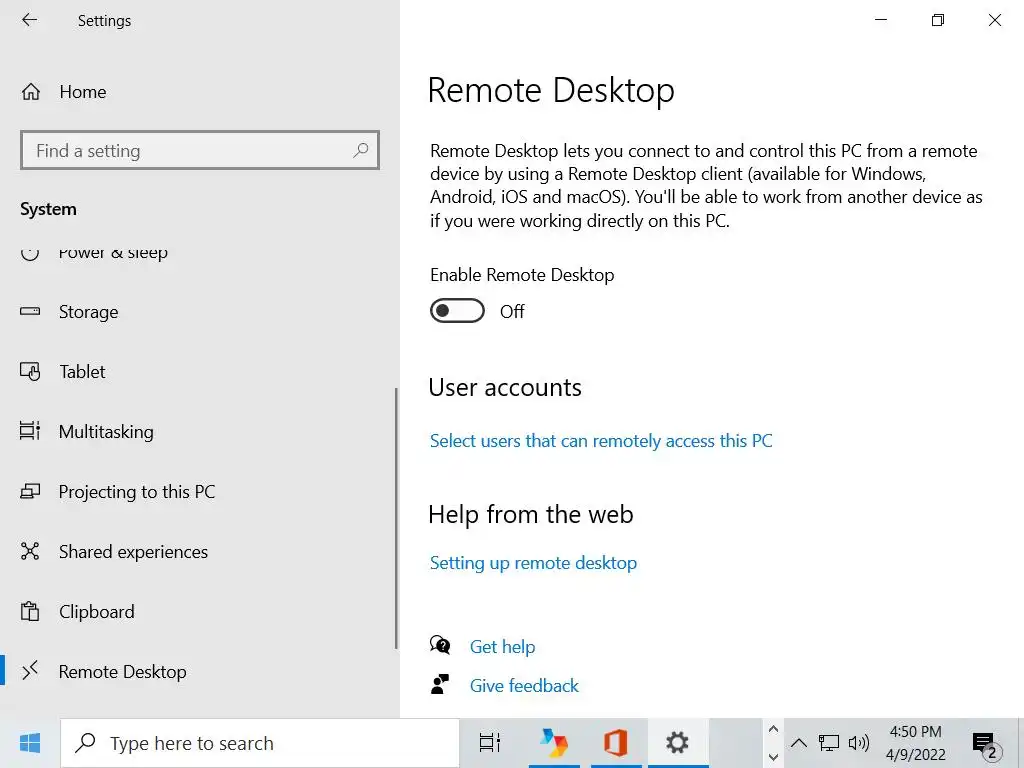1024x768 pixels.
Task: Click the Find a setting search box
Action: pyautogui.click(x=190, y=151)
